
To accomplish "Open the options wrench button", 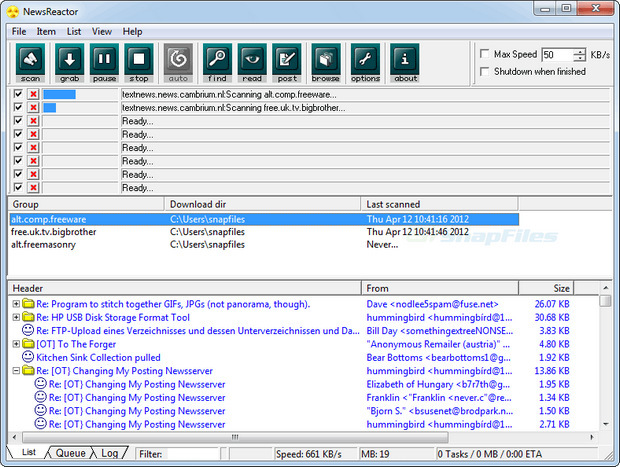I will coord(365,63).
